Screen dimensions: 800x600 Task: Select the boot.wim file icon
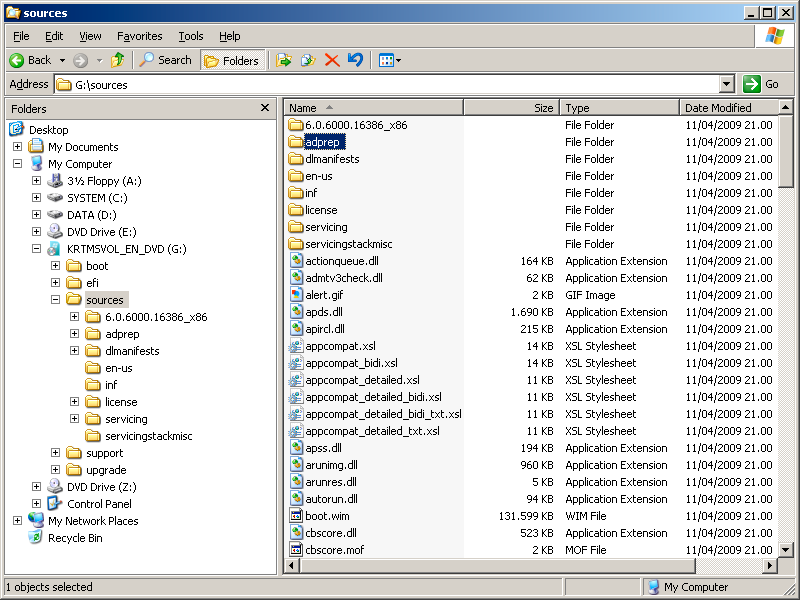[x=296, y=516]
